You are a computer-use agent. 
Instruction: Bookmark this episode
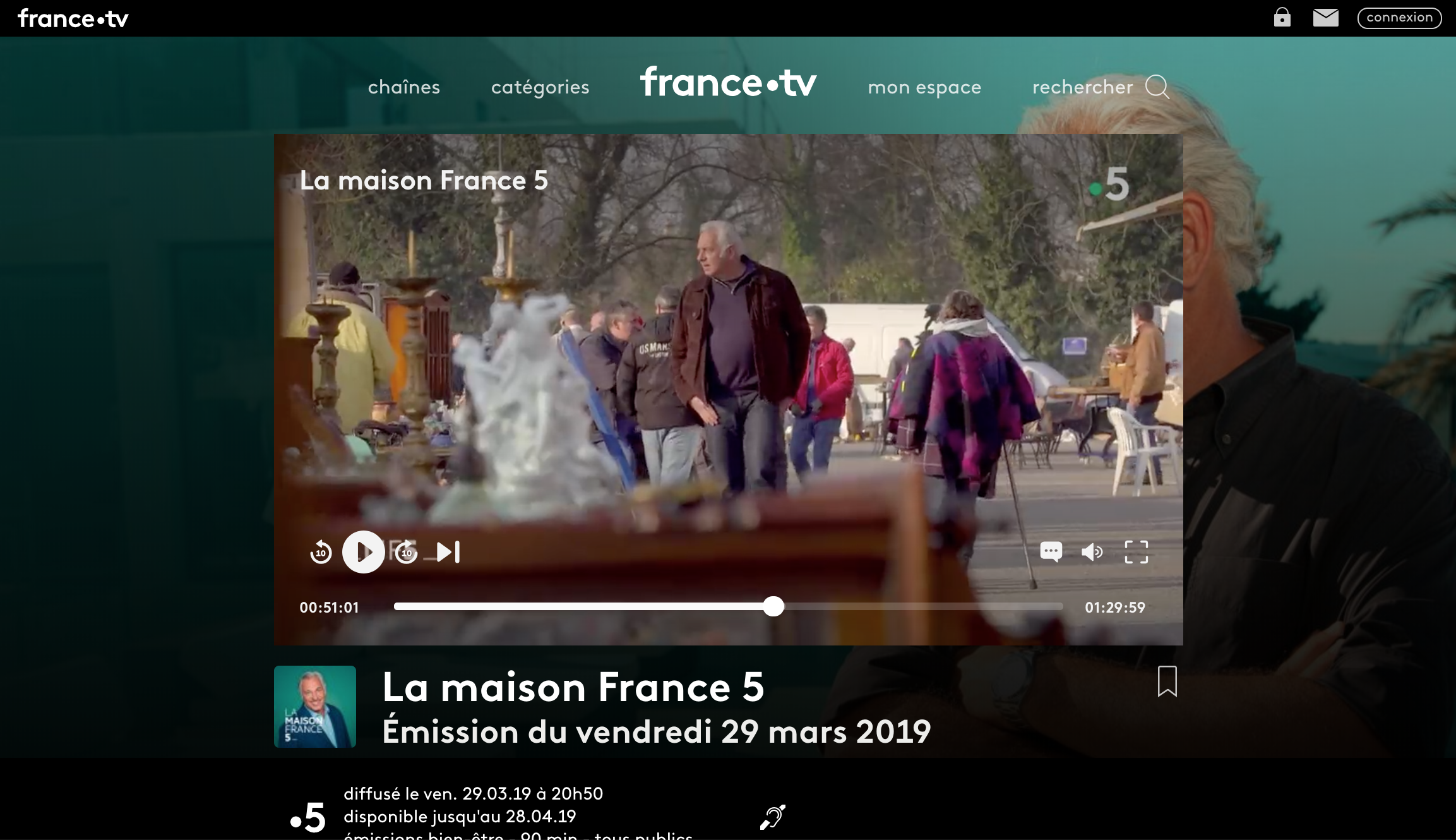[1167, 681]
